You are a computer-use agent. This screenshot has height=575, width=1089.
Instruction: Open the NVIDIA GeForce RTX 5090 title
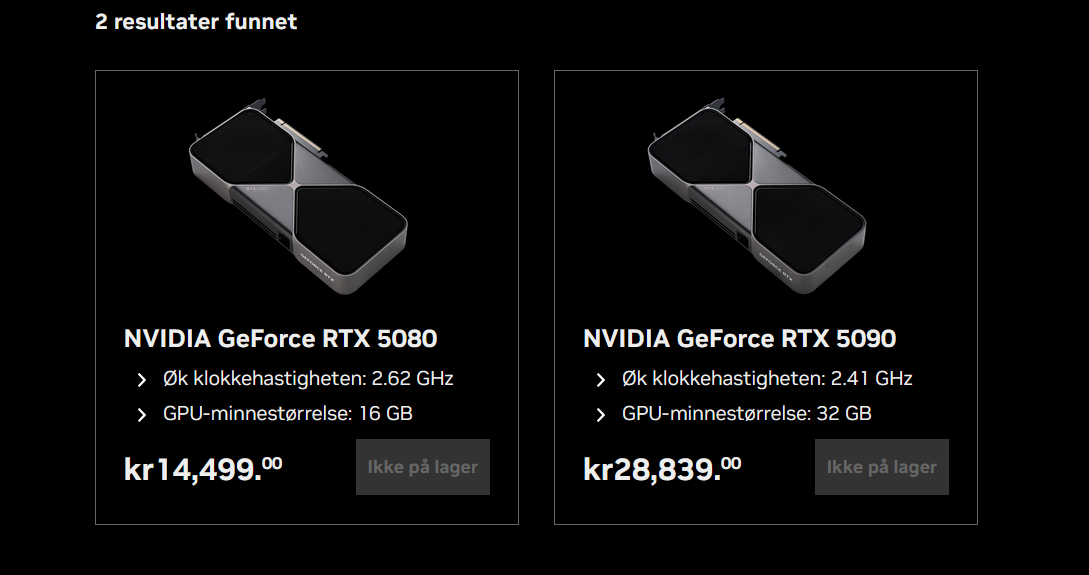[x=739, y=339]
